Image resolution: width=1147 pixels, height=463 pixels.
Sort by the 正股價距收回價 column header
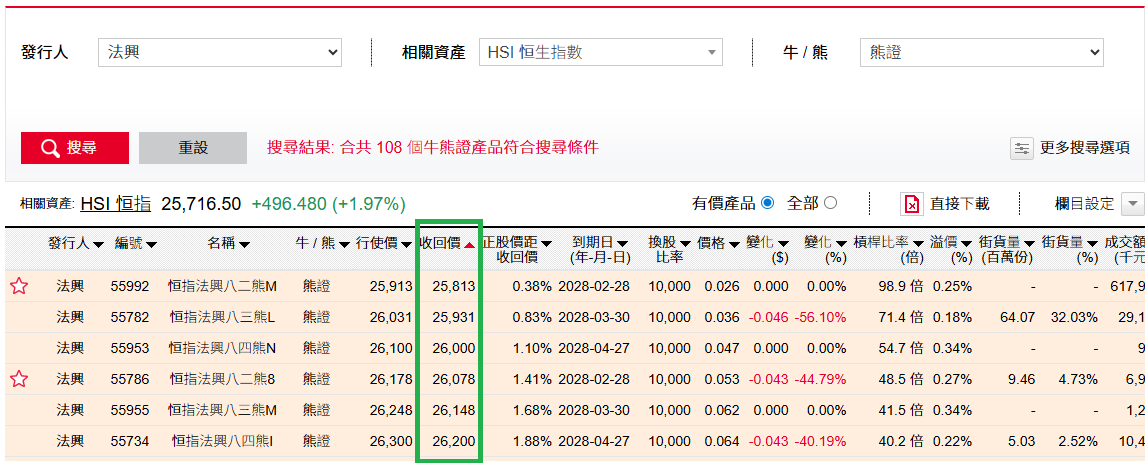(x=516, y=249)
